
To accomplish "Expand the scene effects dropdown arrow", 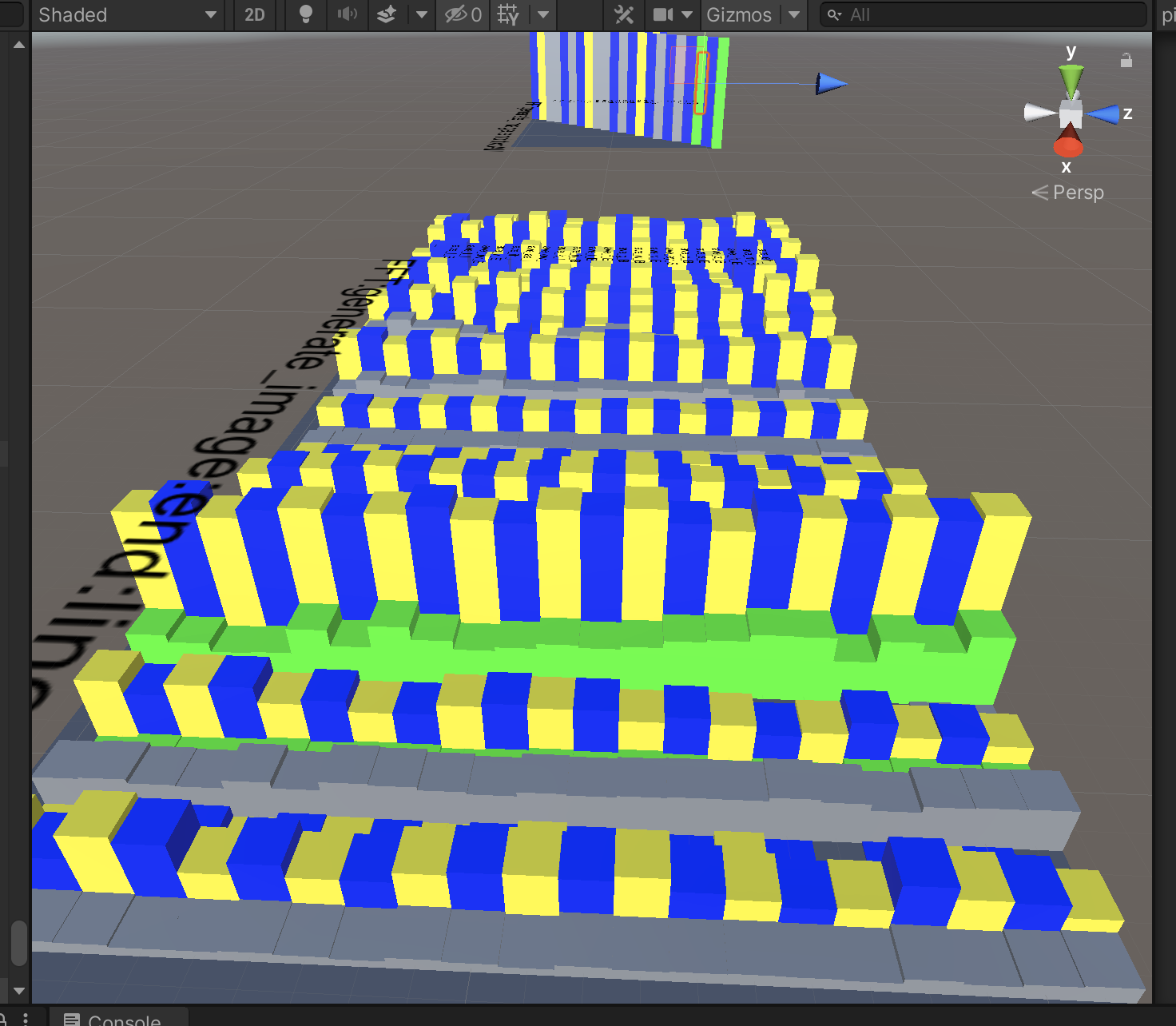I will click(421, 15).
